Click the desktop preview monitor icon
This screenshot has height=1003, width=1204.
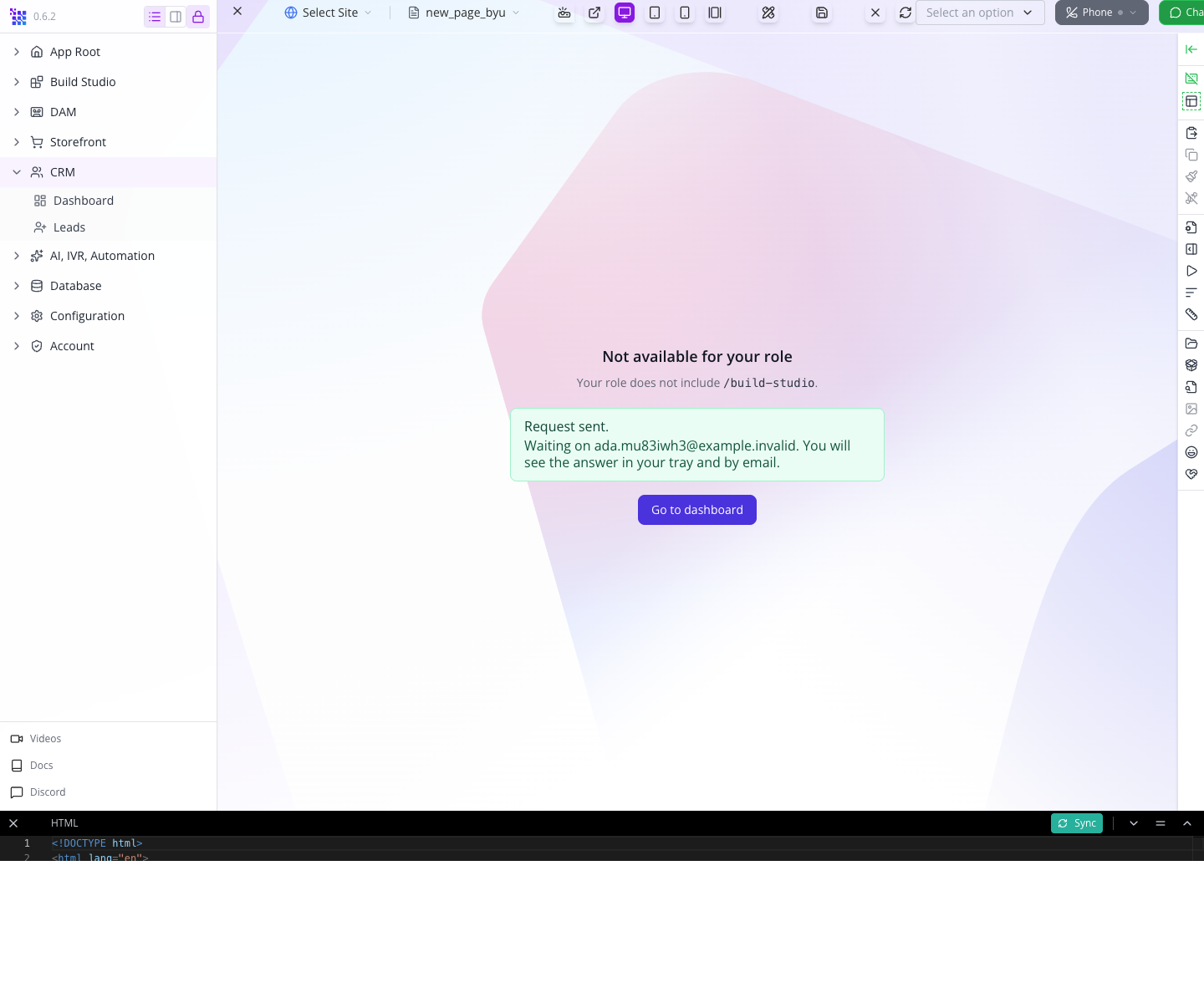pyautogui.click(x=625, y=13)
